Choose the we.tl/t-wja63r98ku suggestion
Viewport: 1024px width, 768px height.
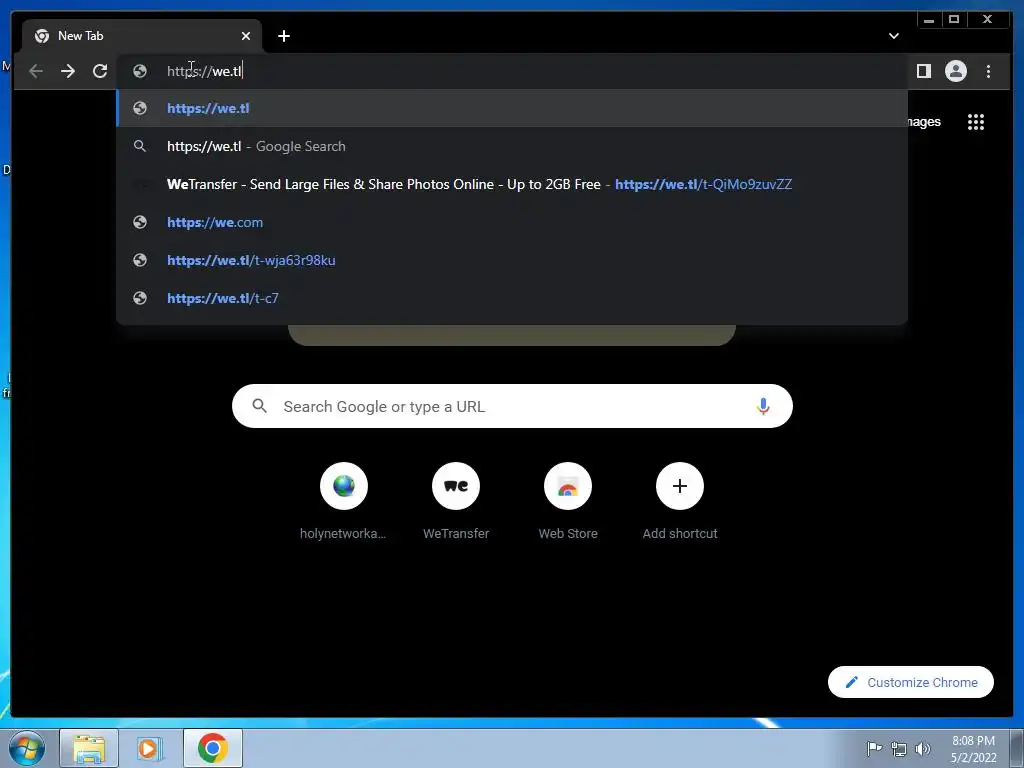[512, 260]
